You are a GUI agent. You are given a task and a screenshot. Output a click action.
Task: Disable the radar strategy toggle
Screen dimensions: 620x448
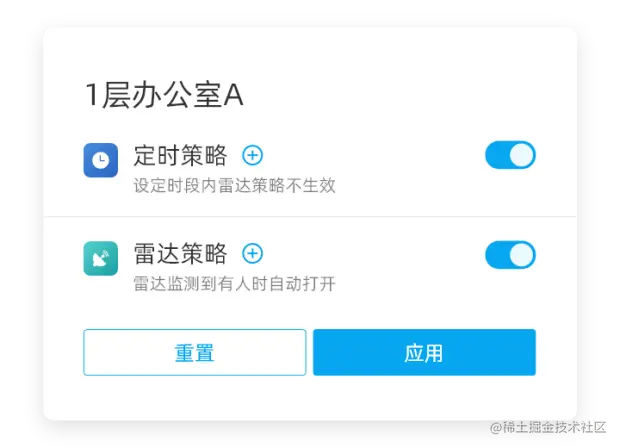click(x=510, y=255)
